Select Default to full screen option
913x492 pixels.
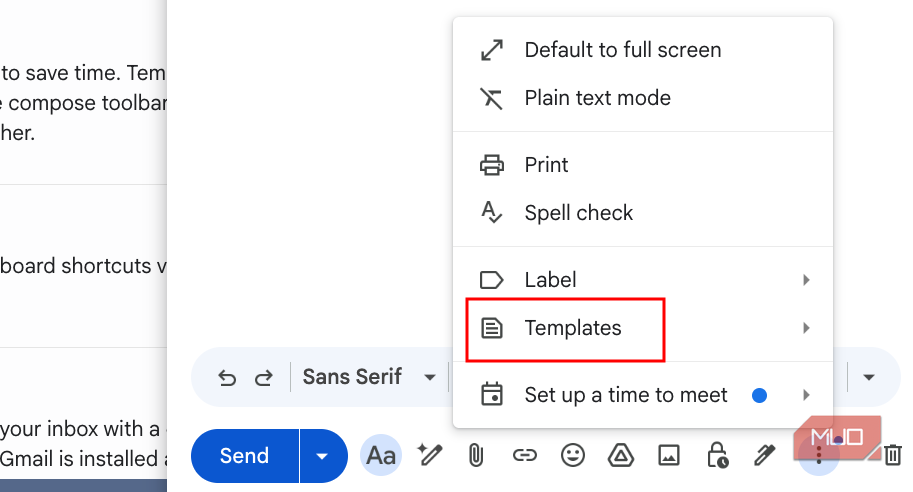[x=643, y=50]
